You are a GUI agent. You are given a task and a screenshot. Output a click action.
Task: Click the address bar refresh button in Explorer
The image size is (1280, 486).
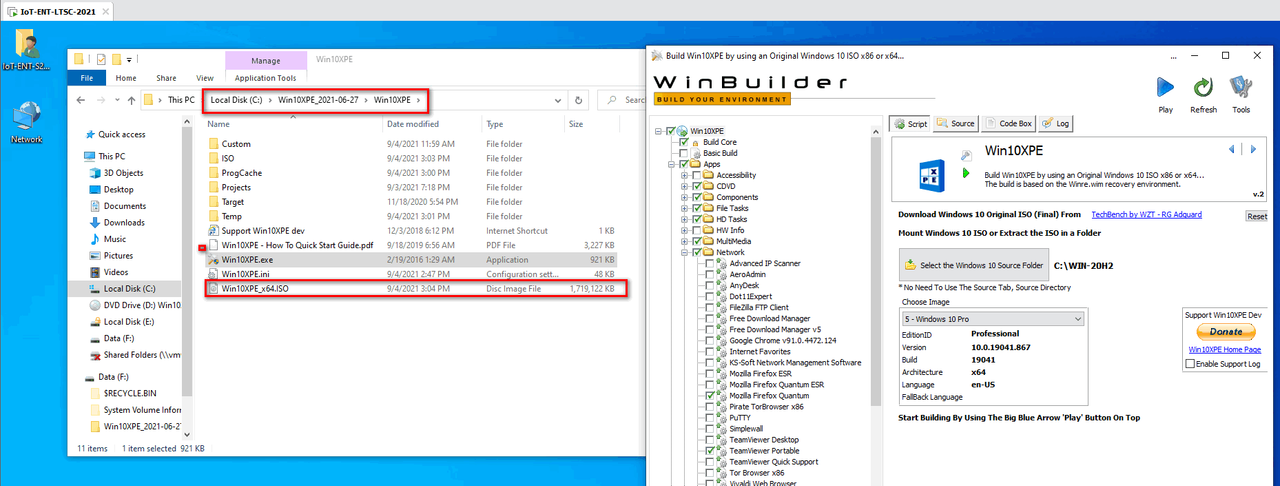(578, 100)
